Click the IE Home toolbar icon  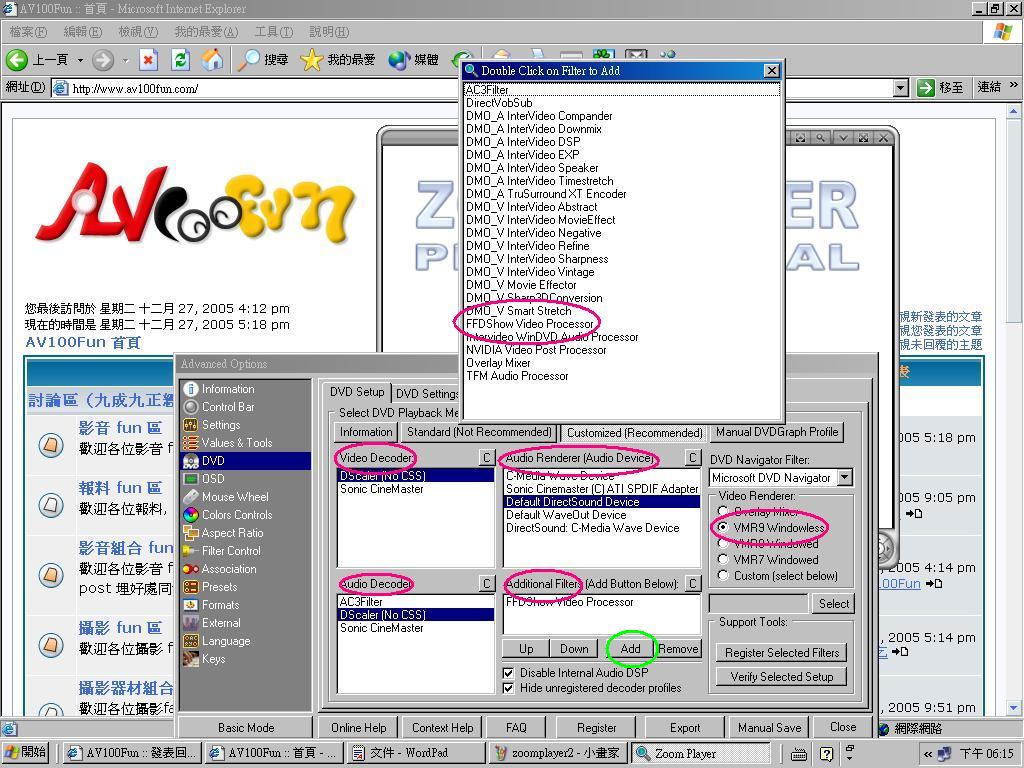[212, 60]
